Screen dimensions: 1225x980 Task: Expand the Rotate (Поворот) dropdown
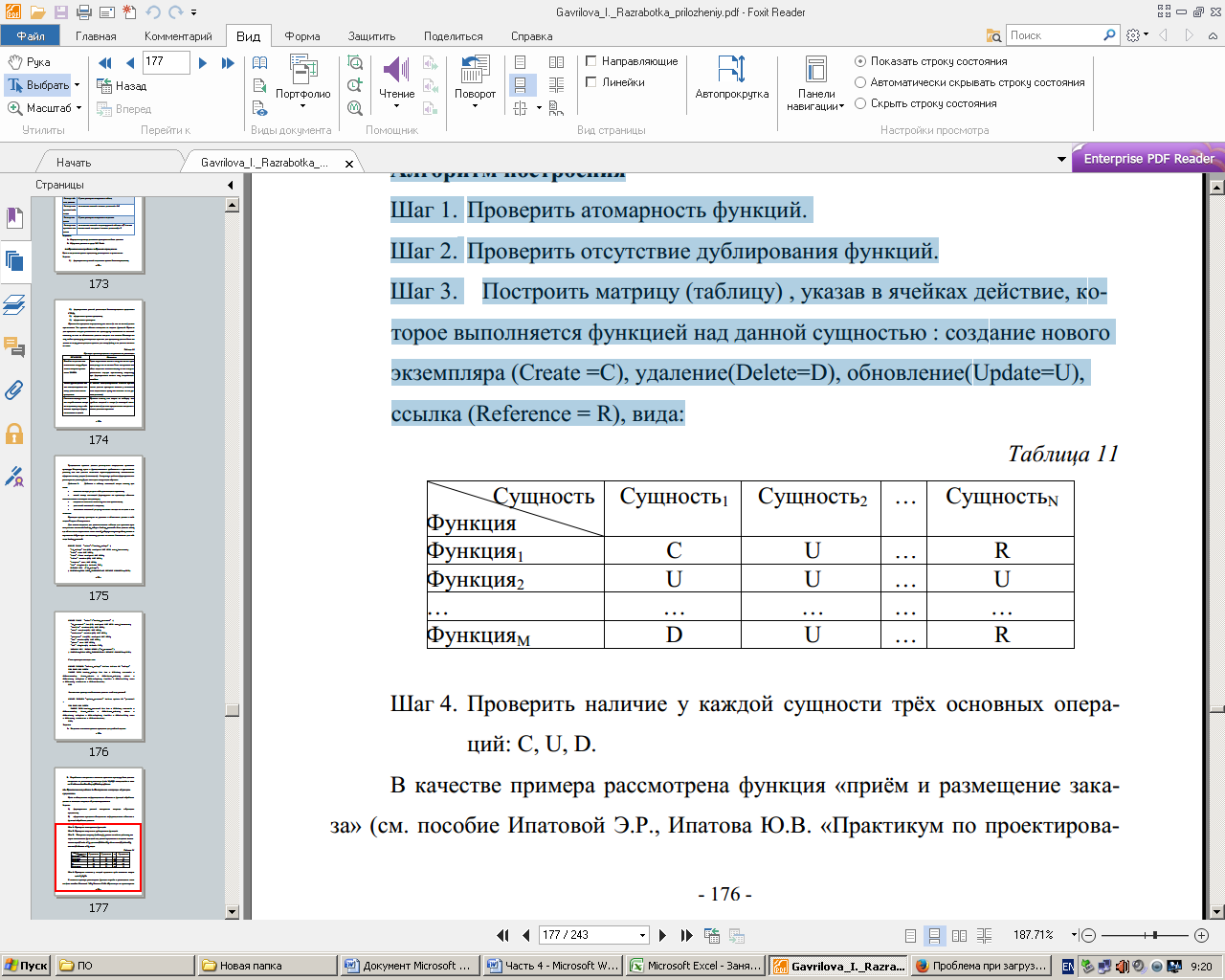pos(475,106)
